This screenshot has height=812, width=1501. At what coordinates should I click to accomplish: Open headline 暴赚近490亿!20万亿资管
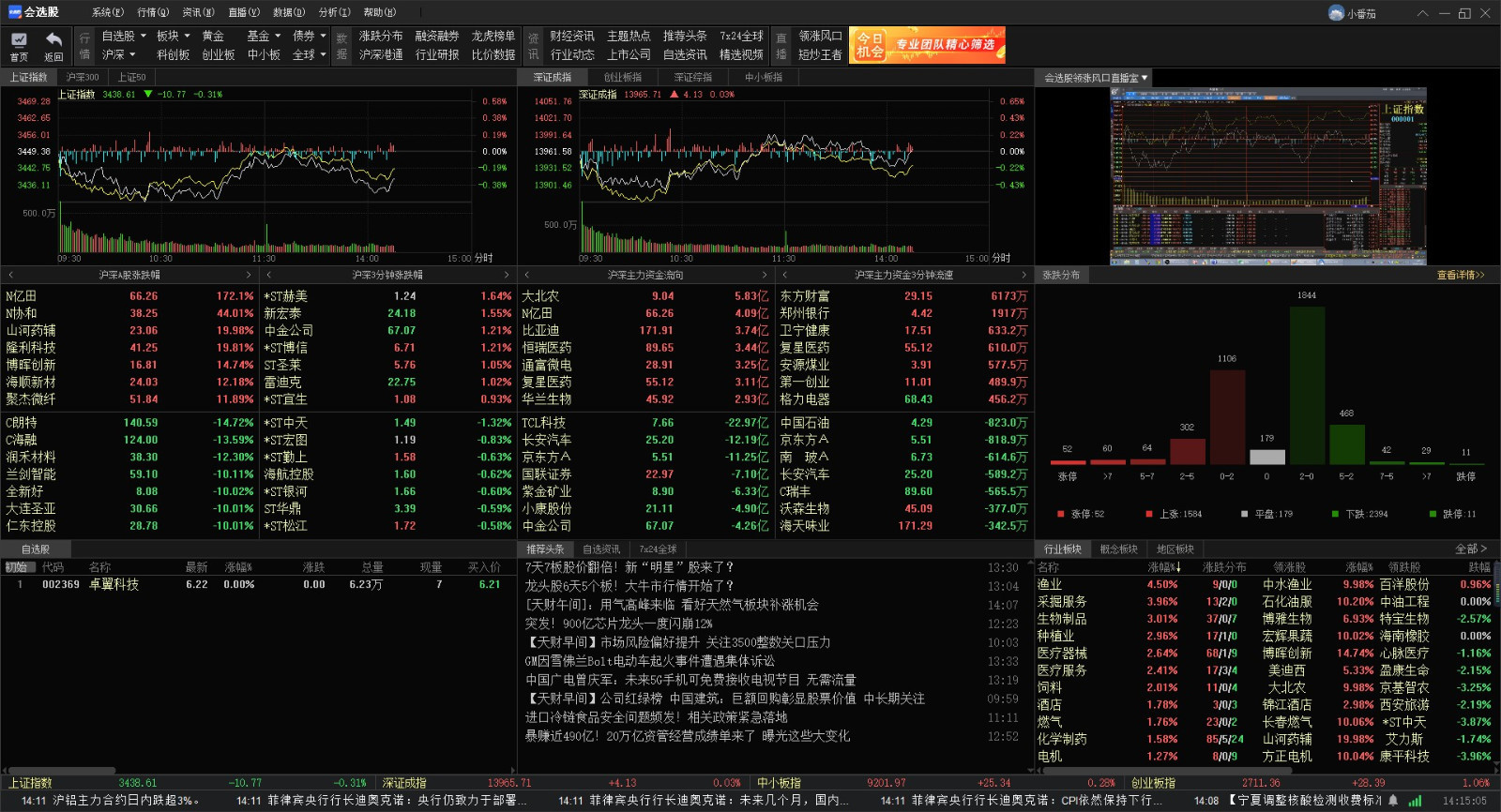pos(688,736)
